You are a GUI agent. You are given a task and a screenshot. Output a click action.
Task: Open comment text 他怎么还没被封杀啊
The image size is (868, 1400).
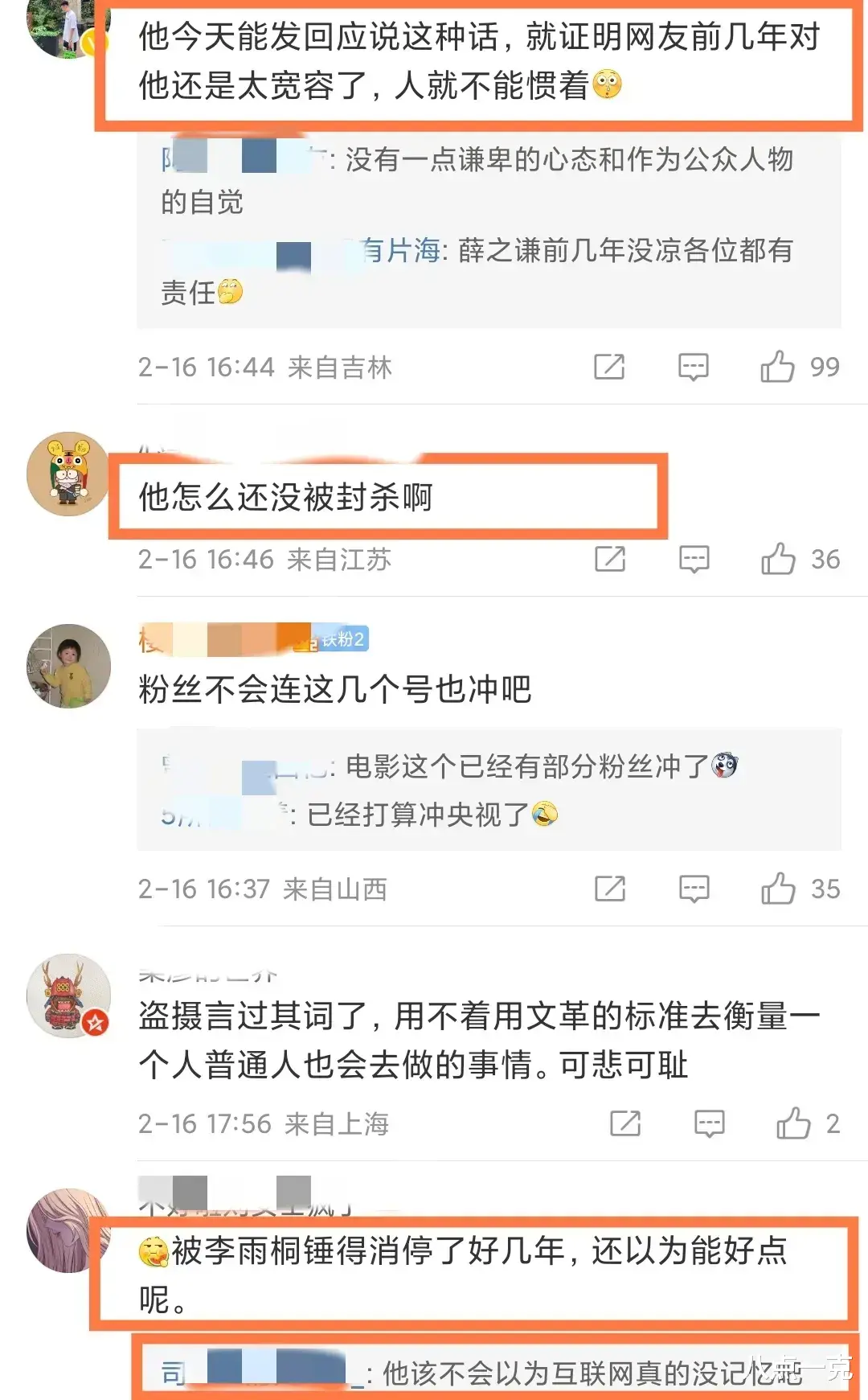pyautogui.click(x=285, y=497)
